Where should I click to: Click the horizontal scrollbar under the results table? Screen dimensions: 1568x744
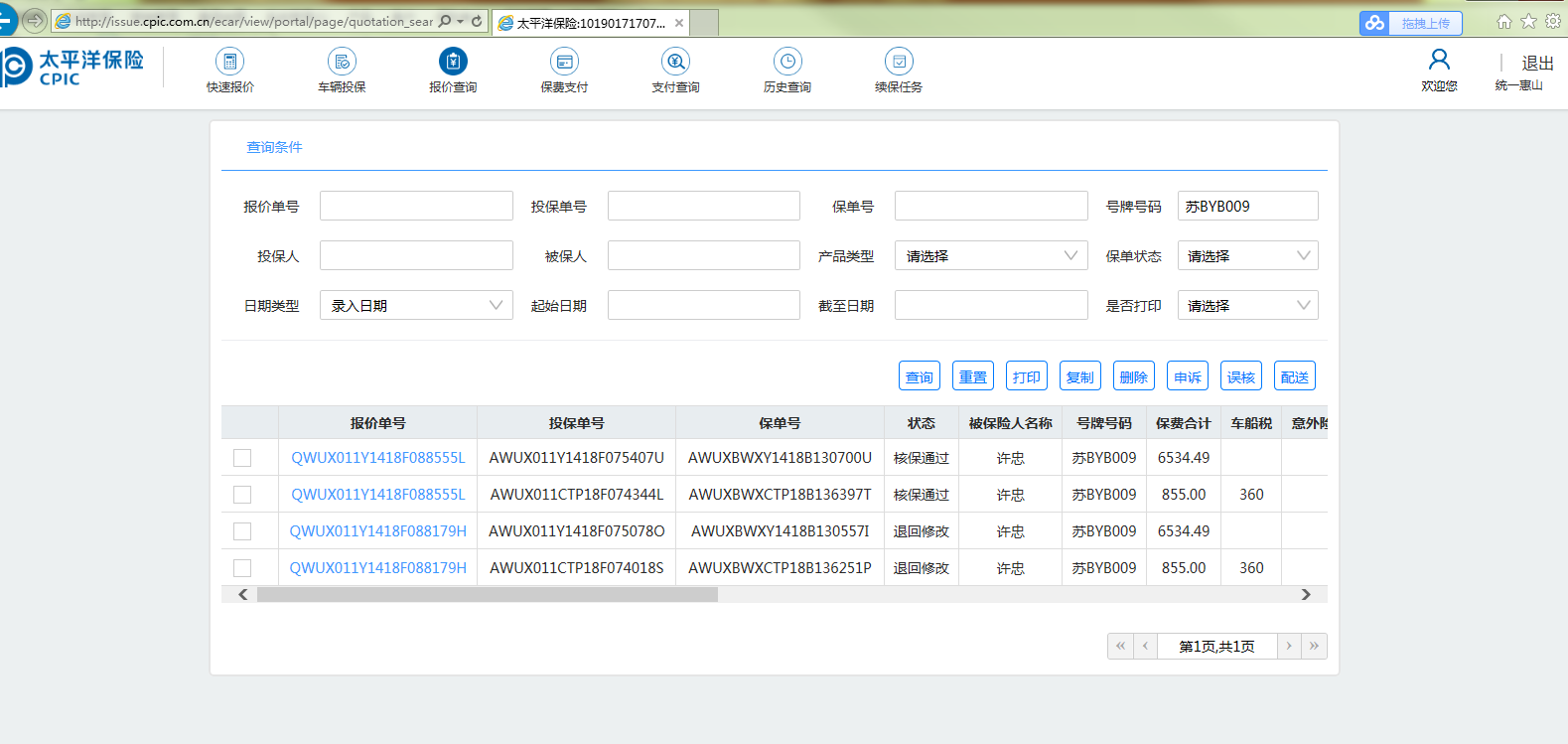487,595
